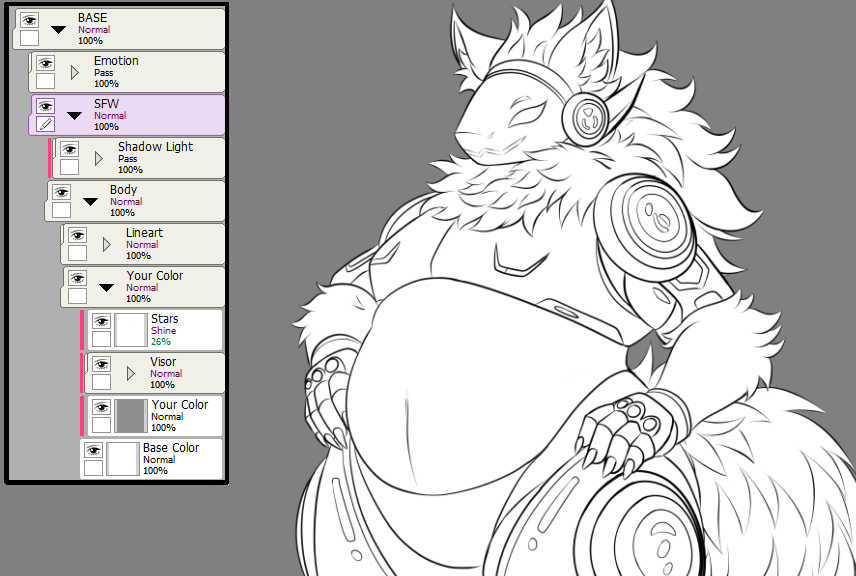The image size is (856, 576).
Task: Click the Base Color layer name
Action: pos(171,448)
